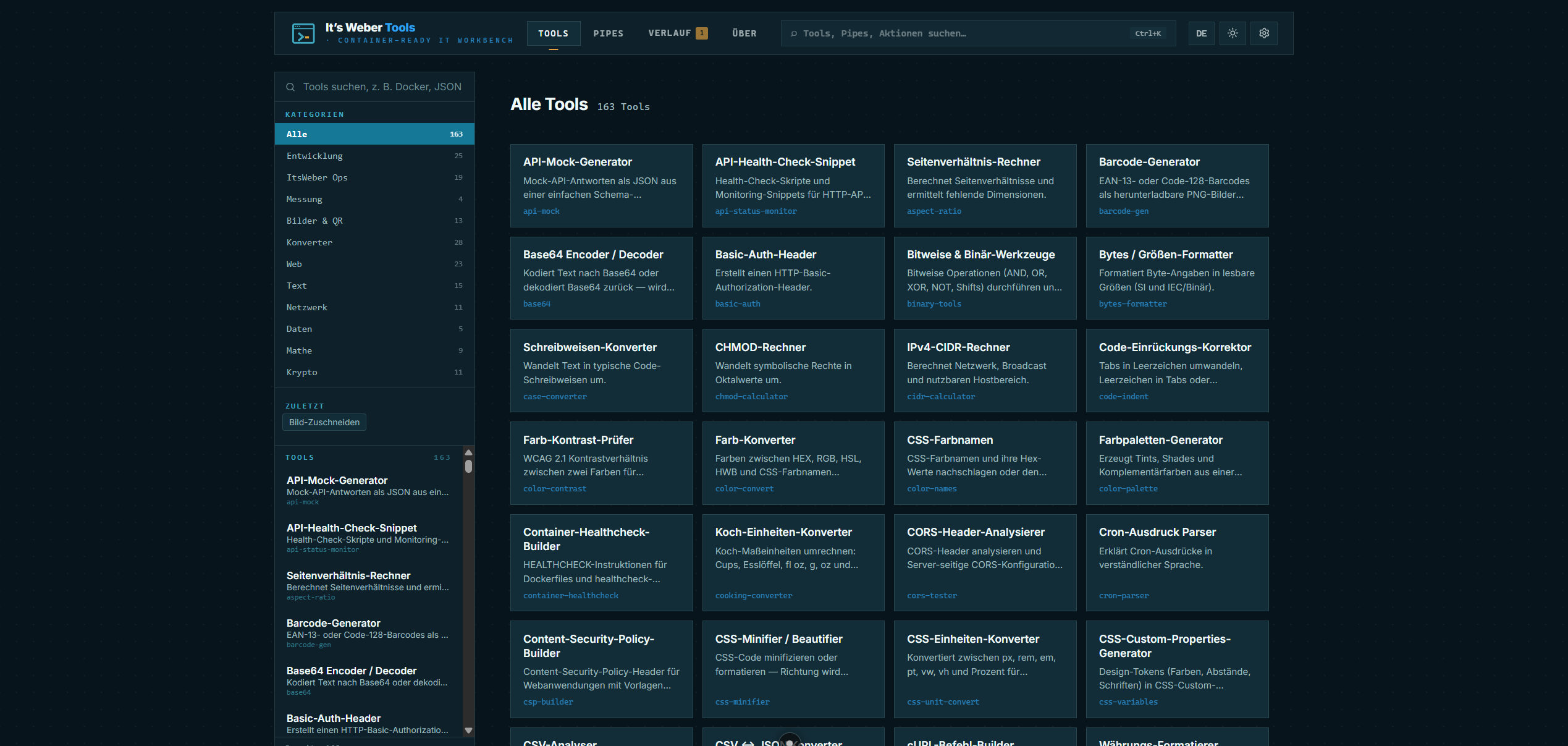
Task: Open the Farb-Kontrast-Prüfer card
Action: tap(602, 464)
